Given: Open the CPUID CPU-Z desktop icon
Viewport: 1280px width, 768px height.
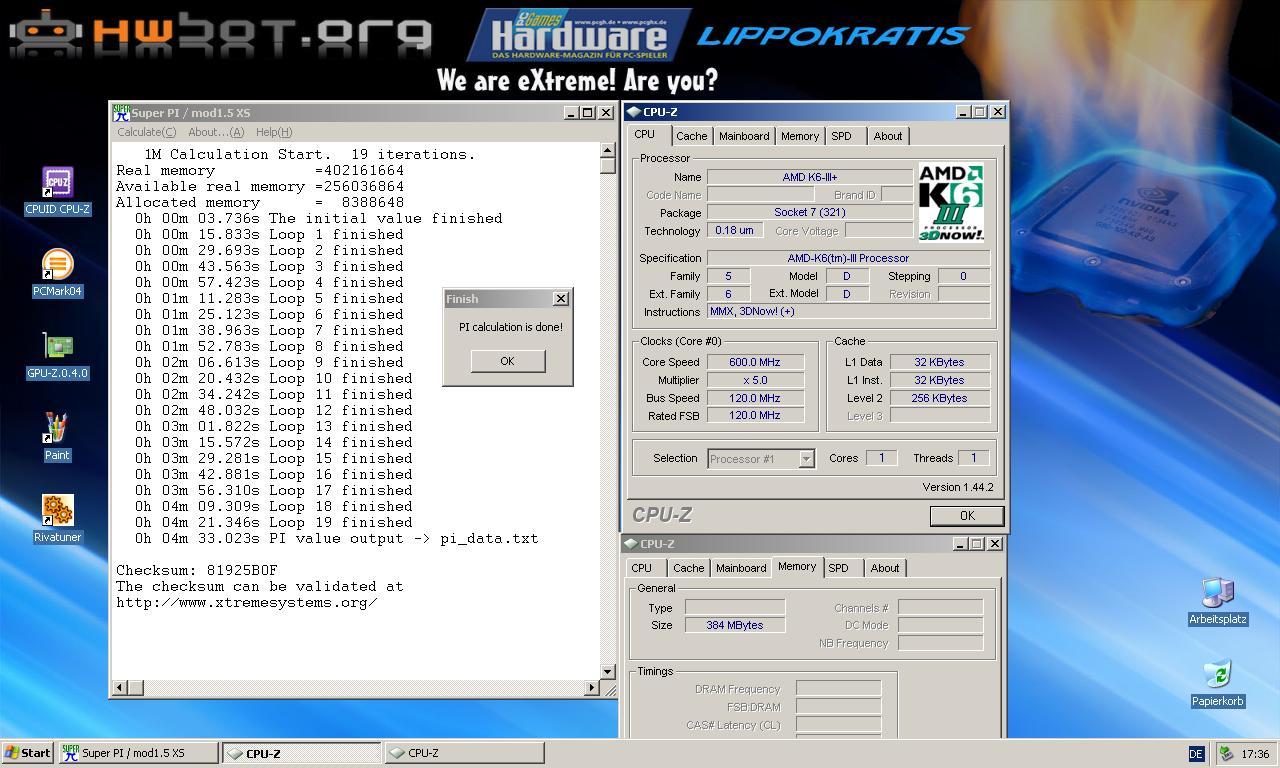Looking at the screenshot, I should point(58,191).
